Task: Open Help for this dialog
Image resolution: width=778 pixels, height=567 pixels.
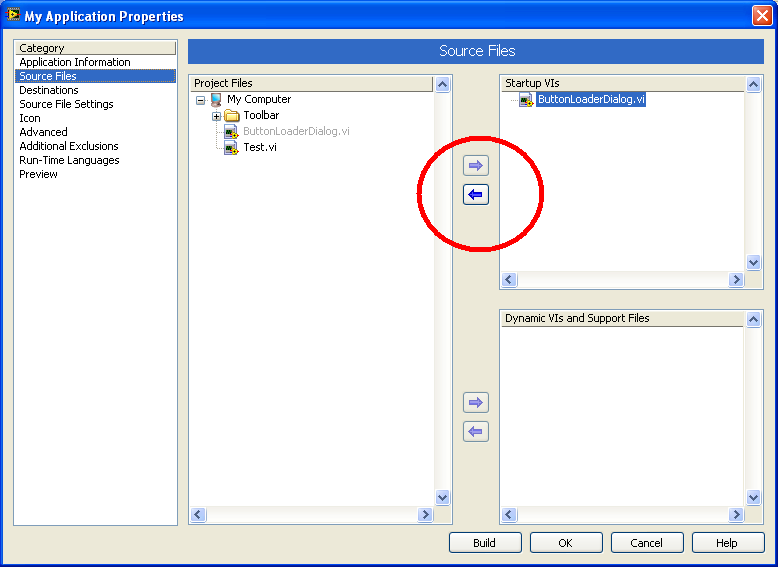Action: (x=727, y=543)
